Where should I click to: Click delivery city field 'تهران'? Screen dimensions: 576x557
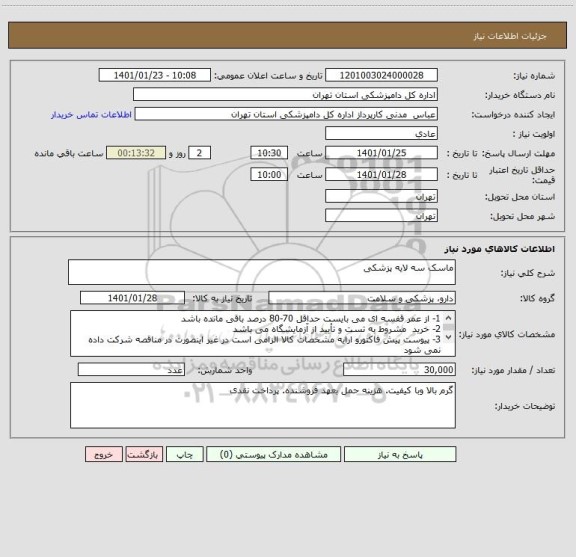click(x=381, y=216)
